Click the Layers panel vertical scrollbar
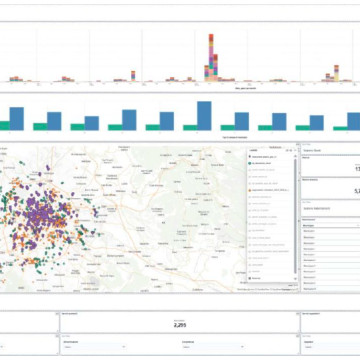Viewport: 360px width, 360px height. tap(295, 217)
